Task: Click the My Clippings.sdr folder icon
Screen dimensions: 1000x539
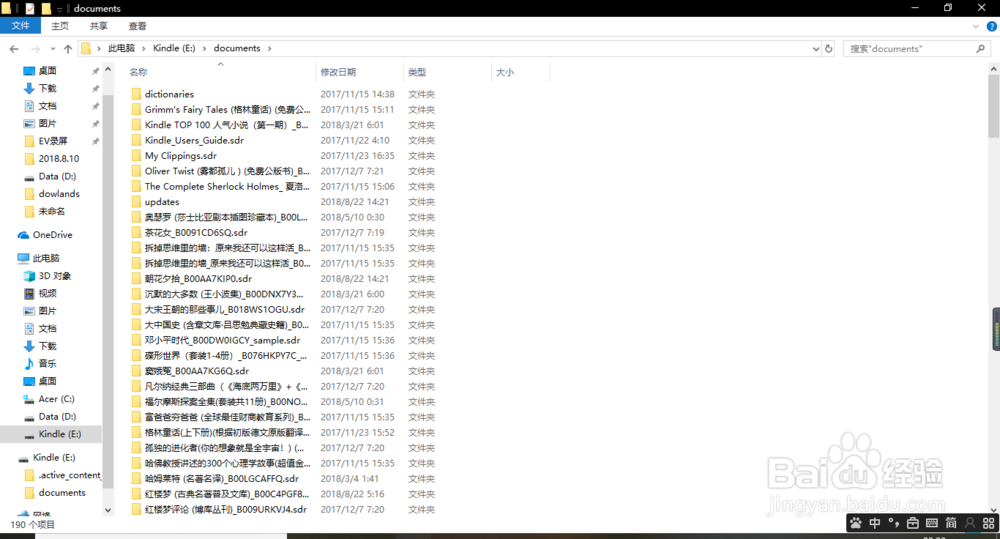Action: [x=136, y=155]
